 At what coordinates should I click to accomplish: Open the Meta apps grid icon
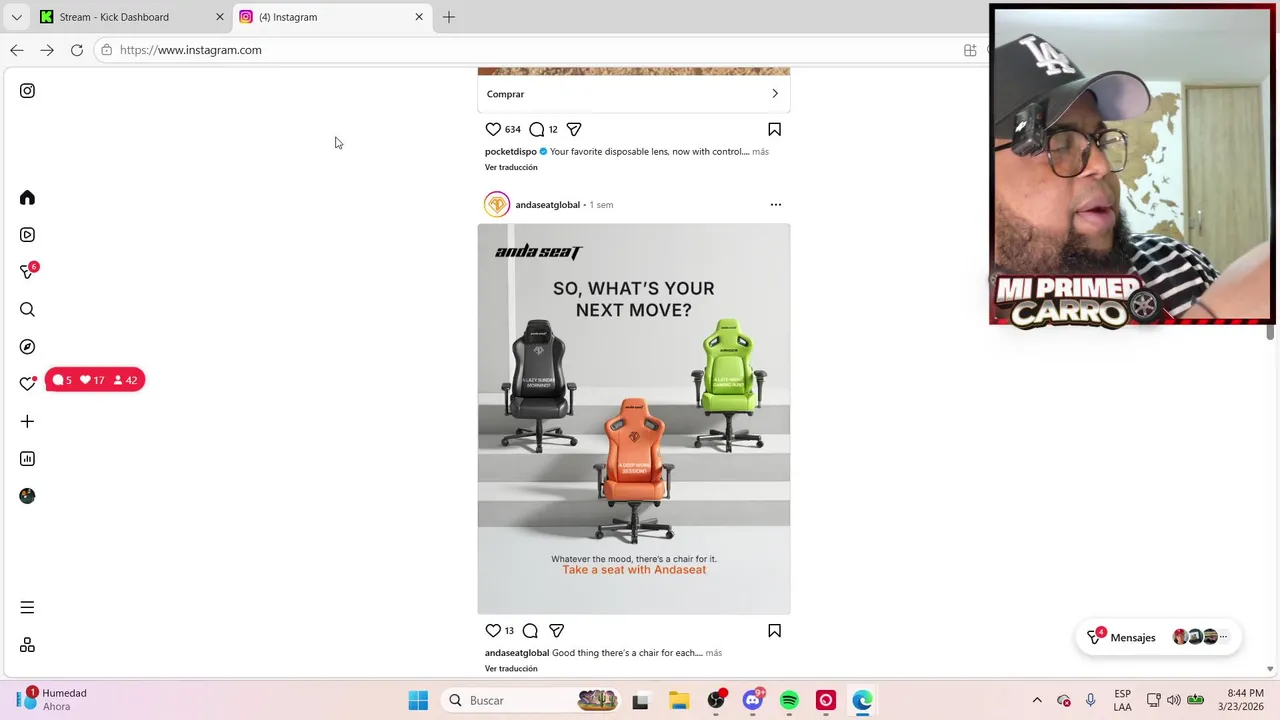(27, 645)
